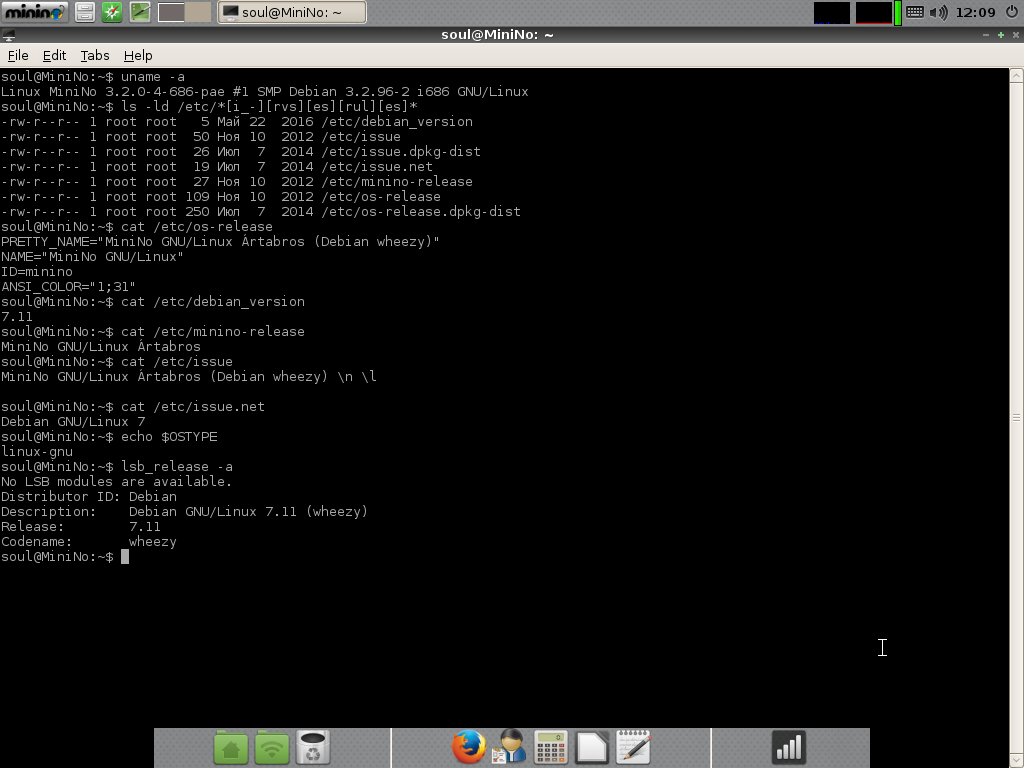The image size is (1024, 768).
Task: Click the green battery level indicator
Action: click(x=898, y=12)
